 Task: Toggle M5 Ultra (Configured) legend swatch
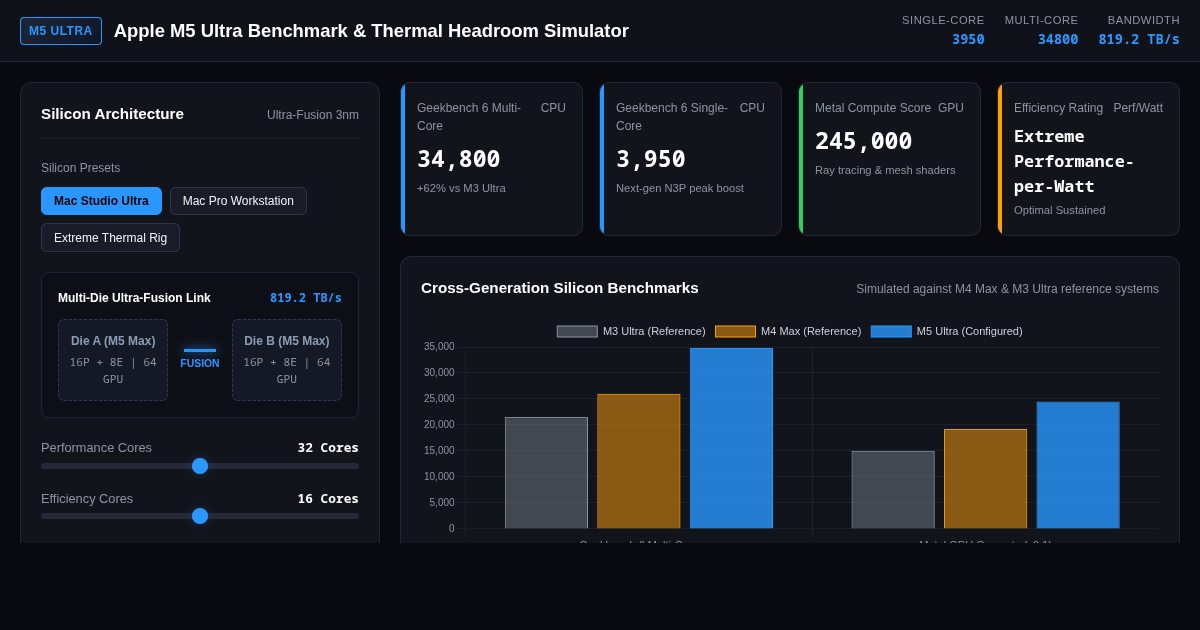tap(891, 331)
